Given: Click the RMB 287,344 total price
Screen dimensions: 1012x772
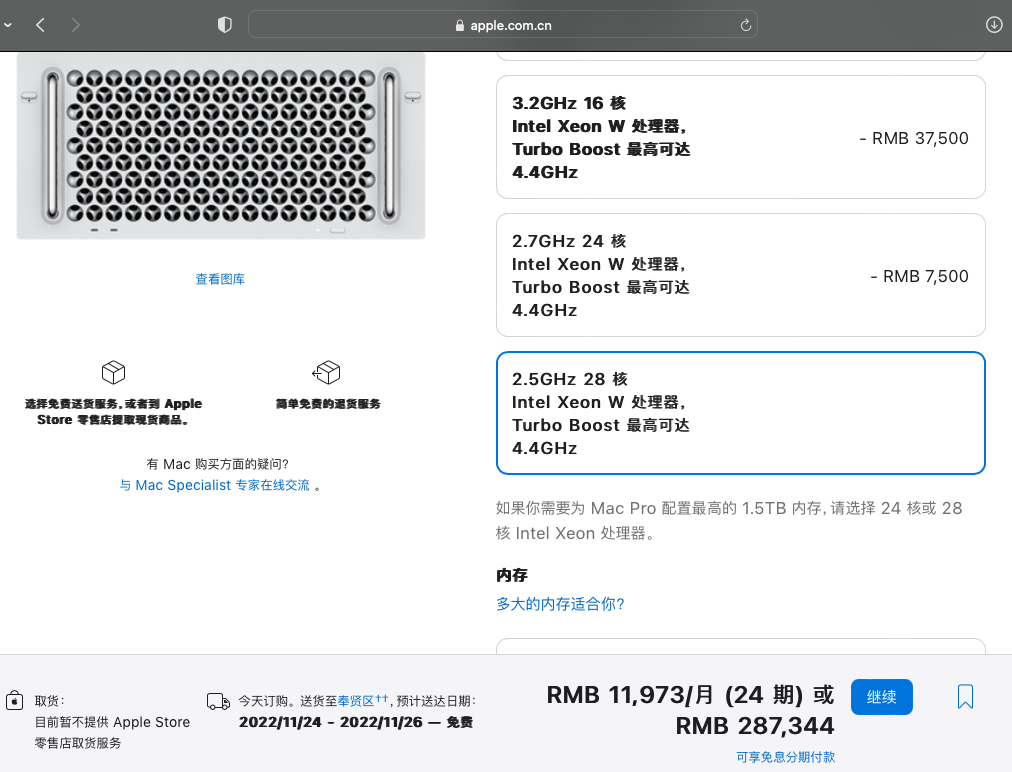Looking at the screenshot, I should [754, 726].
